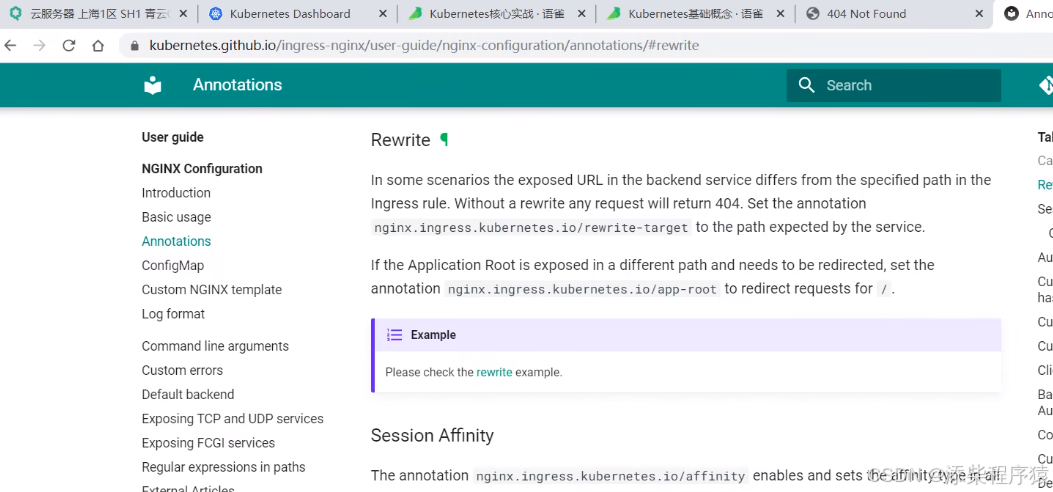
Task: Click the Example admonition title
Action: pos(433,335)
